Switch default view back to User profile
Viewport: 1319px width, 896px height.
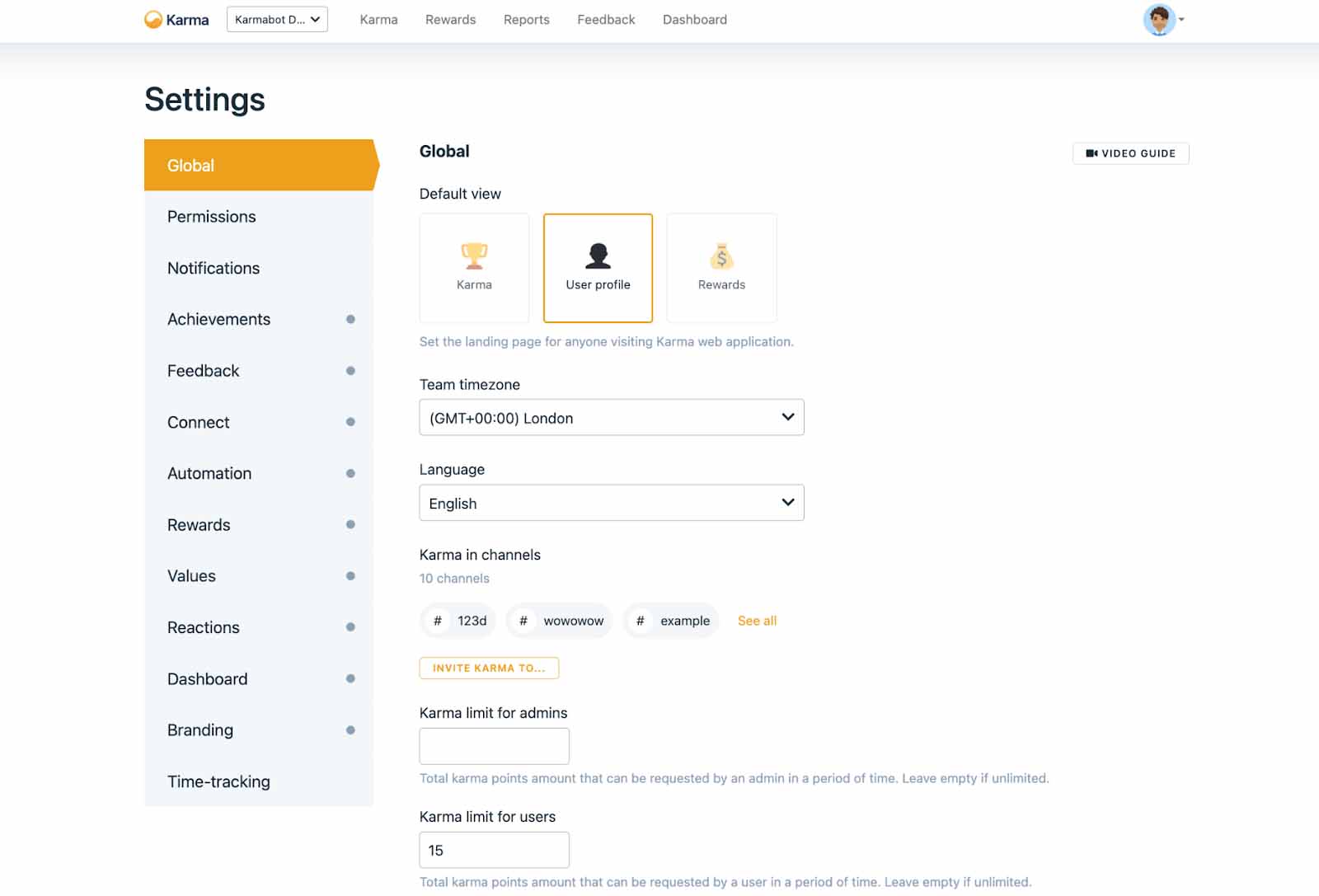(x=597, y=267)
